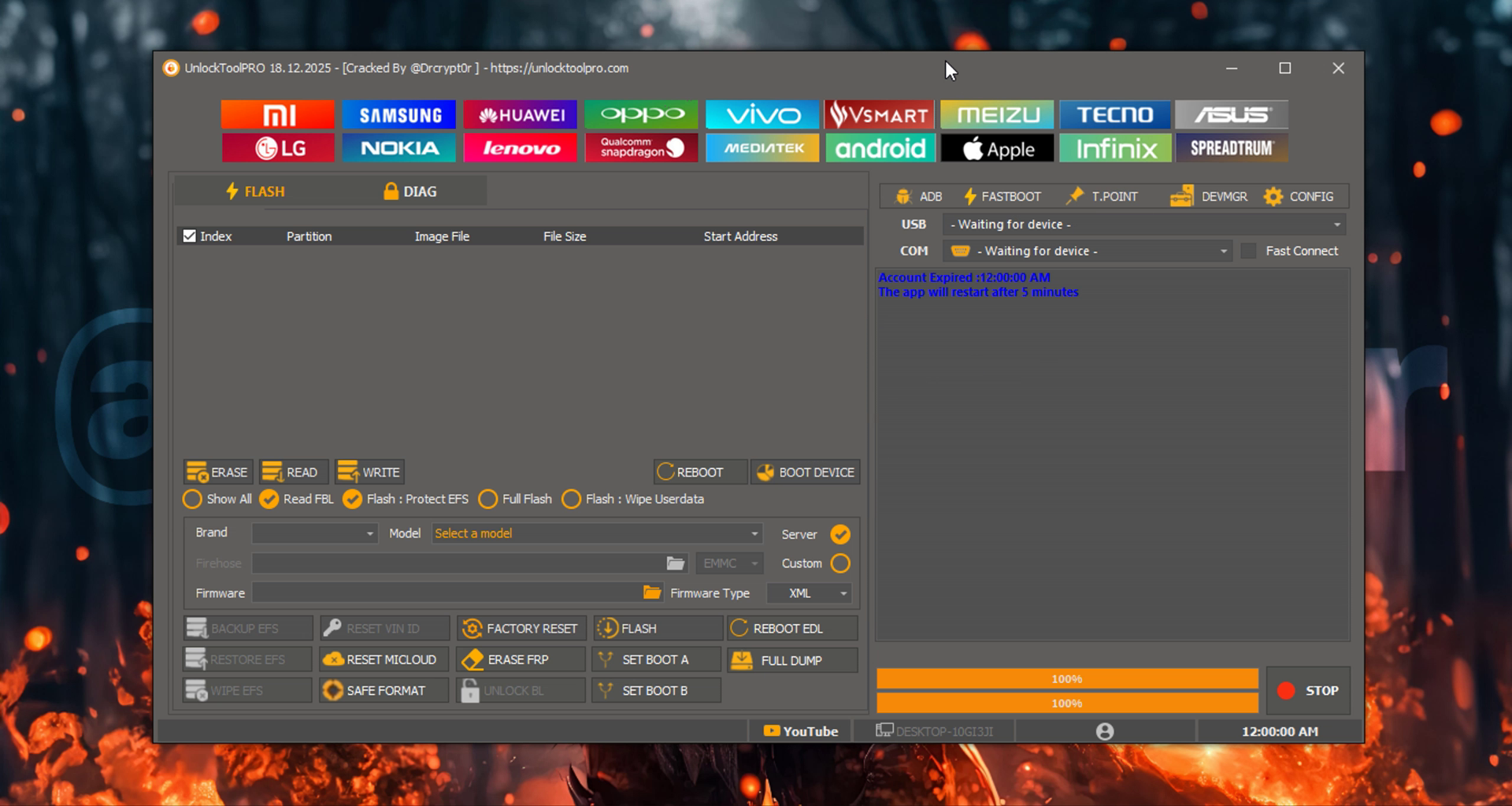Enable the Fast Connect checkbox

(1250, 251)
